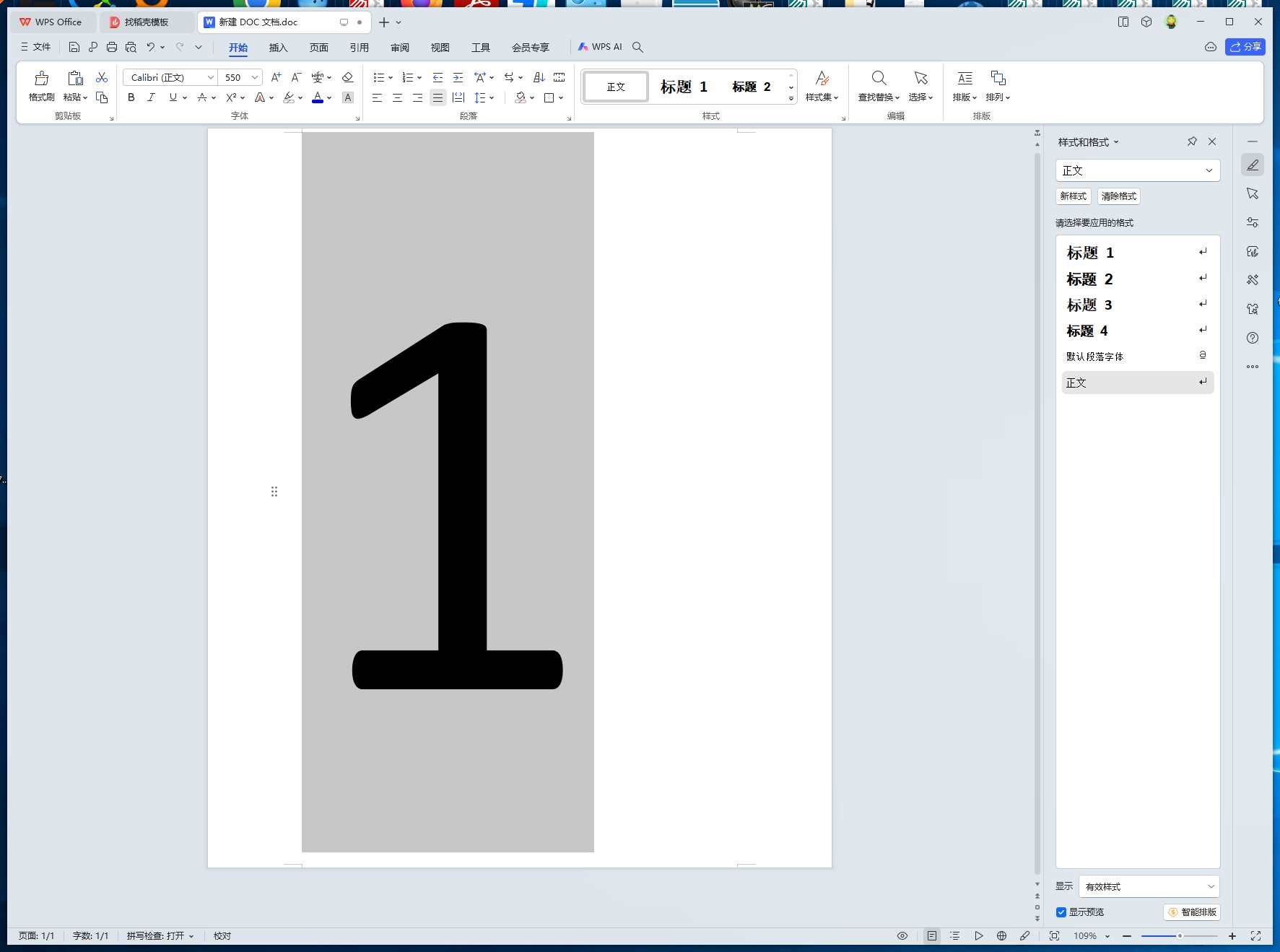Open the font size 550 dropdown
This screenshot has height=952, width=1280.
coord(255,77)
